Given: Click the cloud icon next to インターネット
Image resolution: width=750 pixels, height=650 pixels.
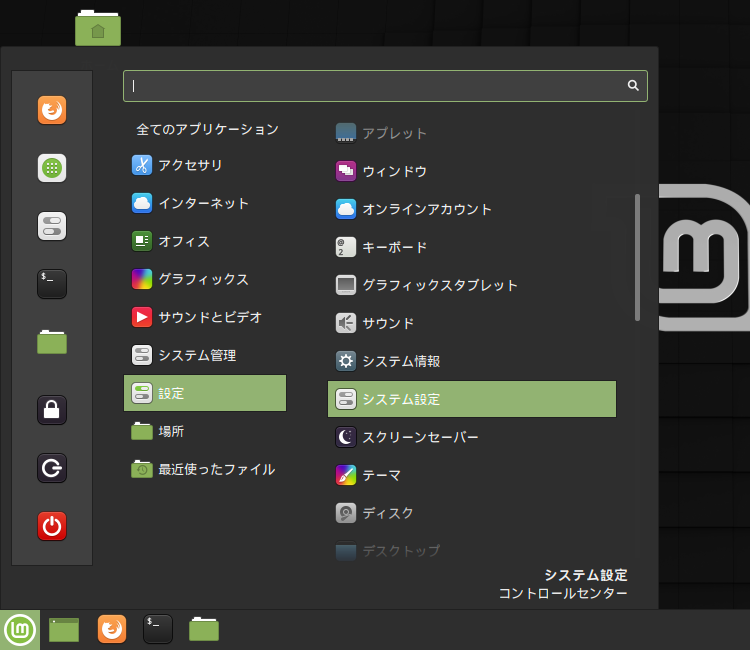Looking at the screenshot, I should click(x=142, y=203).
